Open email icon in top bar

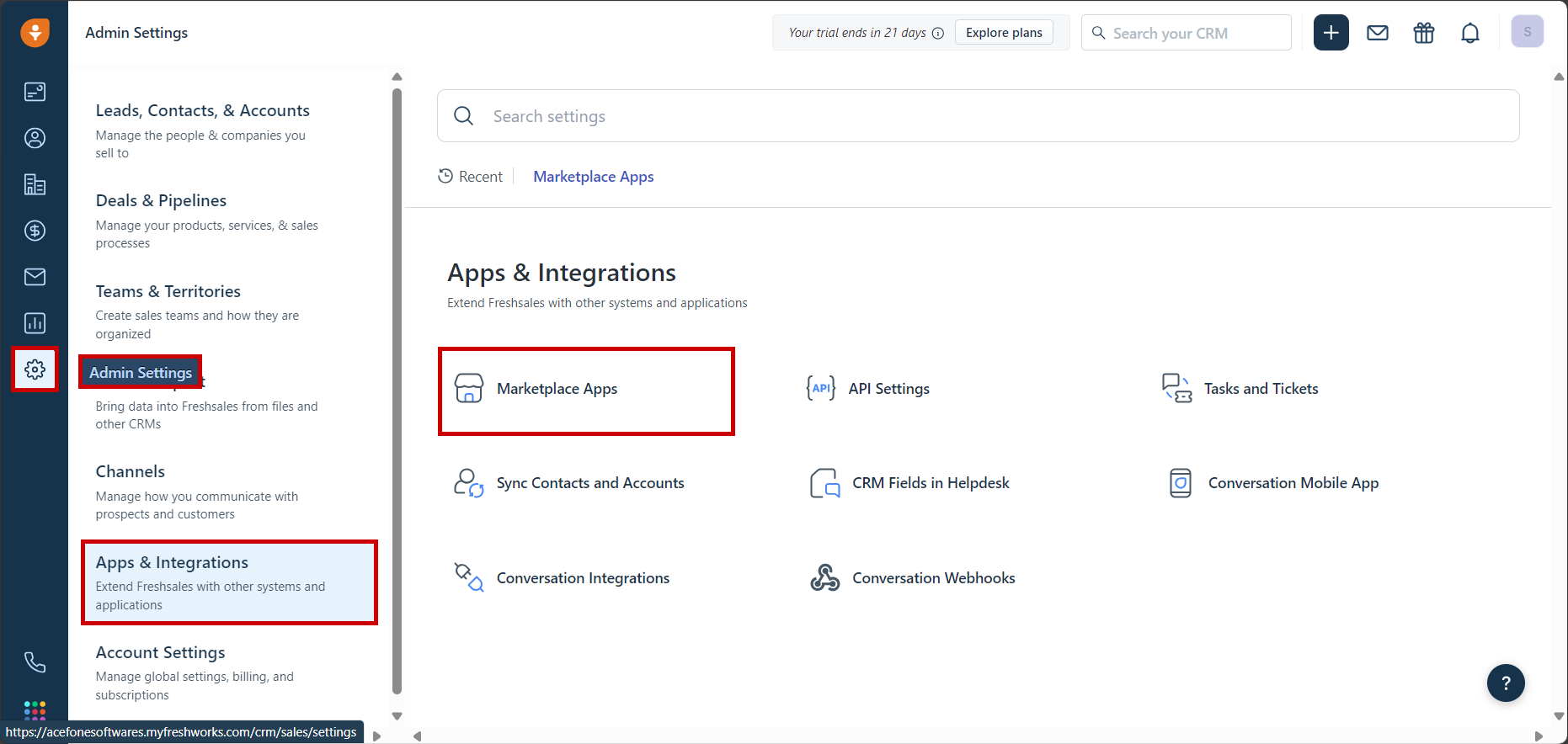pos(1378,33)
